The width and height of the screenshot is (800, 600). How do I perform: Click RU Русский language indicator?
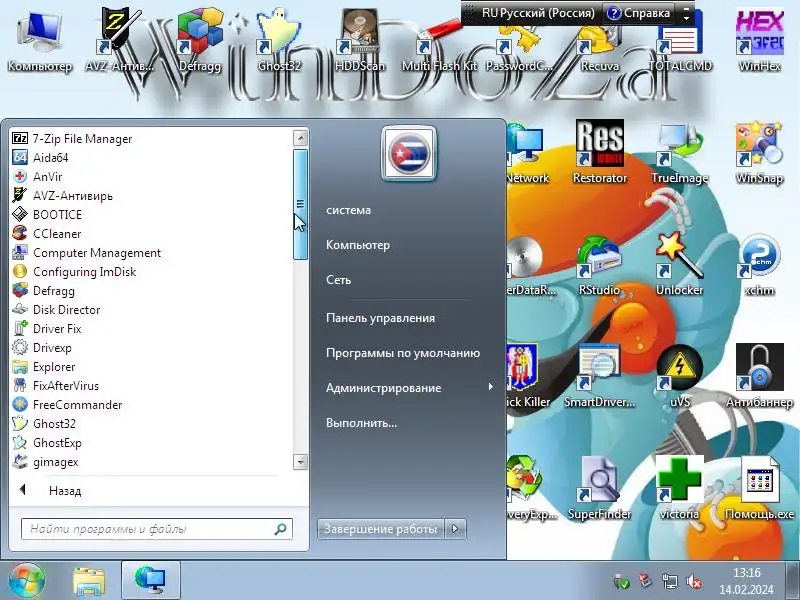[538, 13]
